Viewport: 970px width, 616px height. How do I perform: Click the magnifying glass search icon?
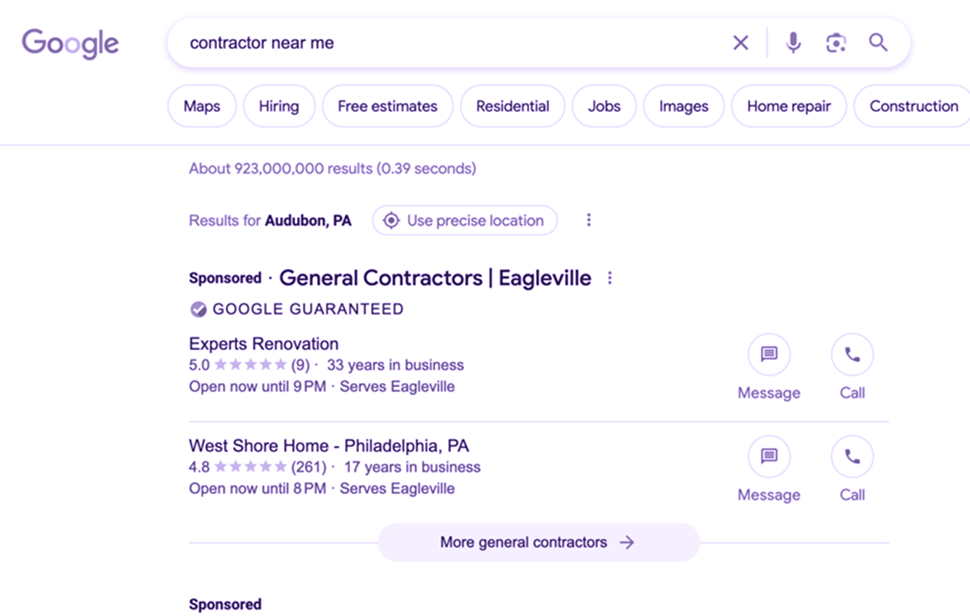click(x=878, y=43)
